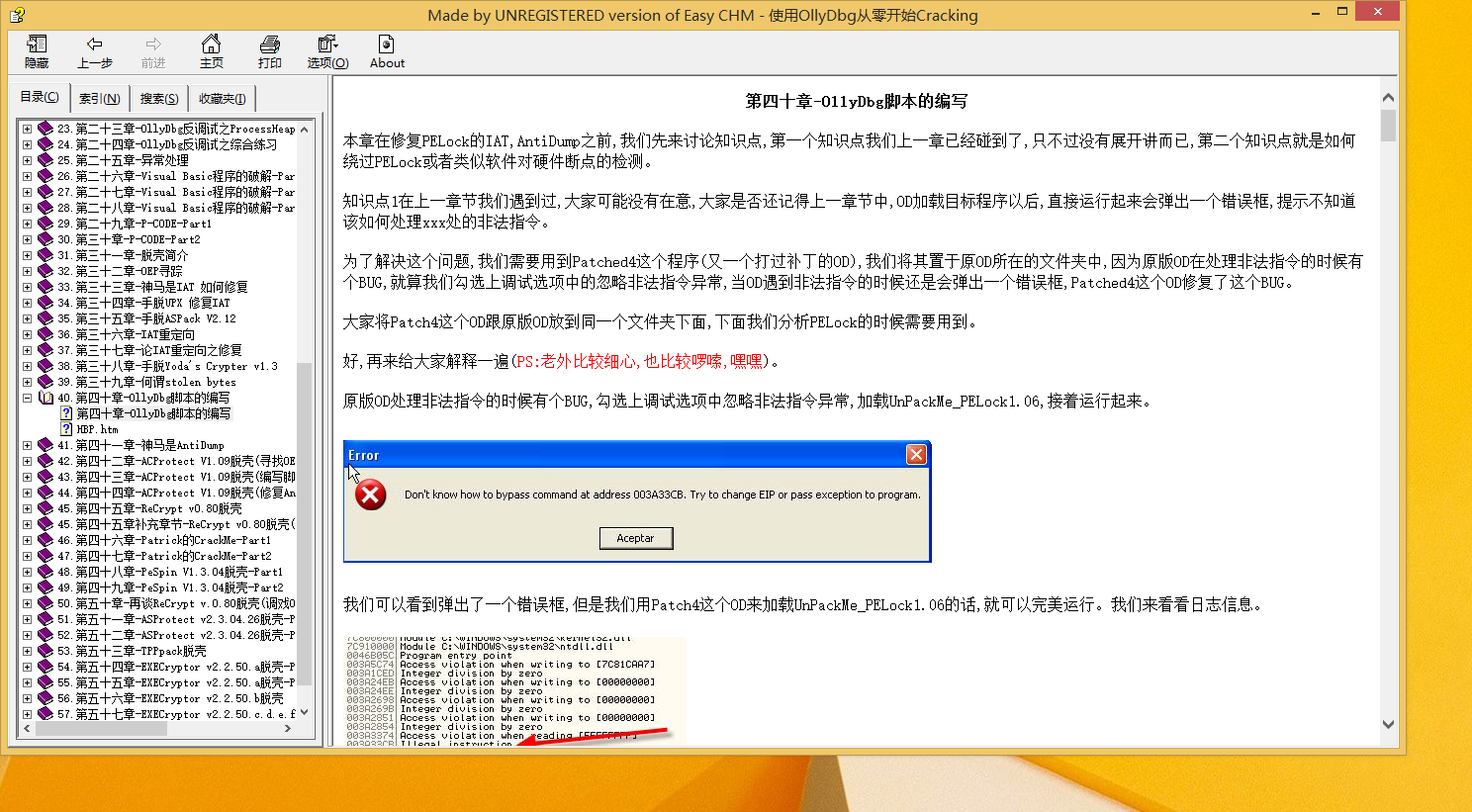Click the contents tree vertical scrollbar thumb

click(305, 522)
